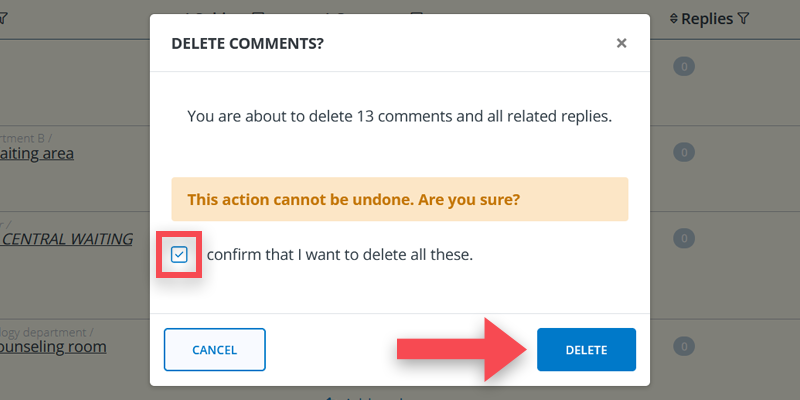Click the Replies column header label
Viewport: 800px width, 400px height.
click(x=707, y=18)
